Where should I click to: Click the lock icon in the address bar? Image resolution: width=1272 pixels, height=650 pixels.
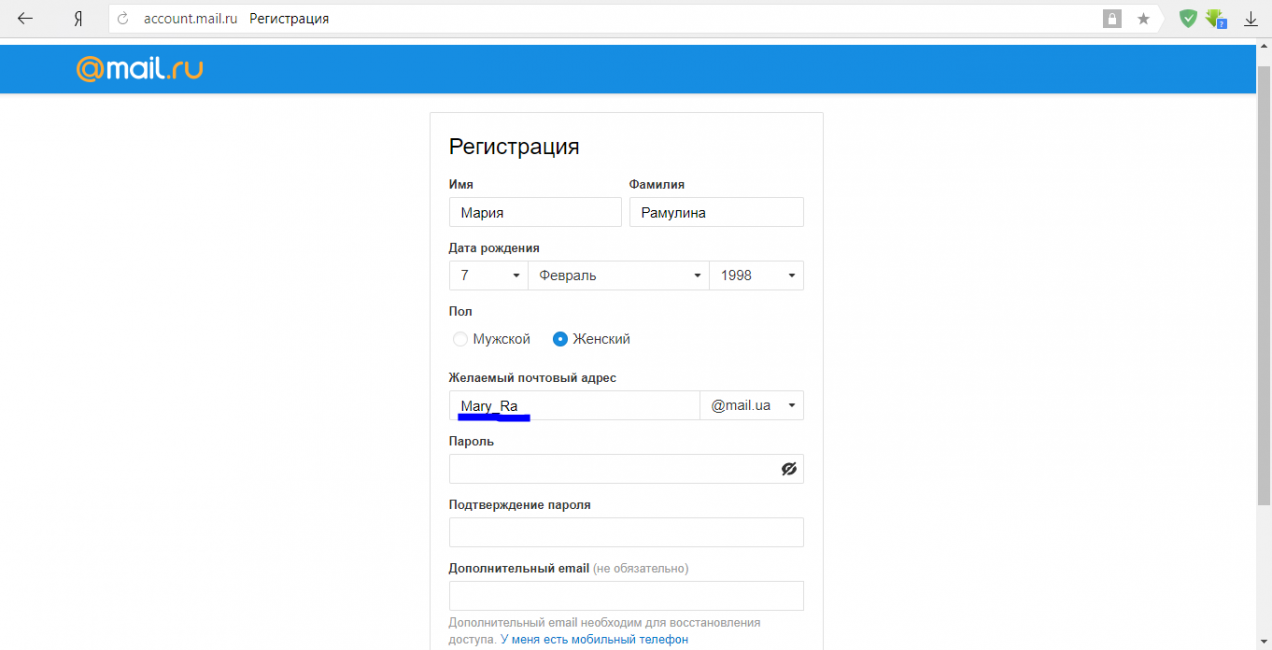[x=1112, y=18]
